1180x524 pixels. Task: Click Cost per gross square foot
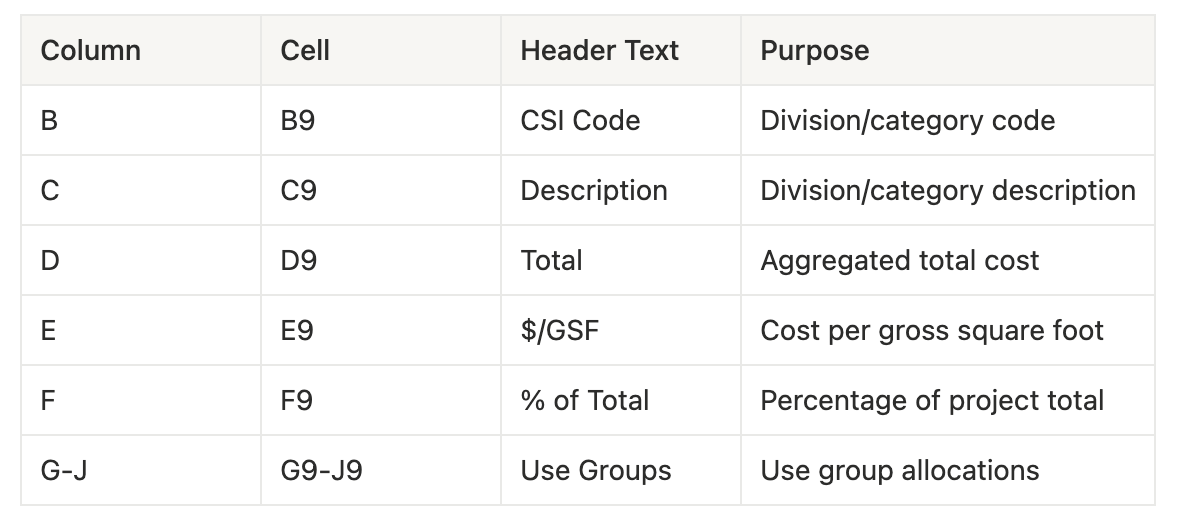pos(932,331)
